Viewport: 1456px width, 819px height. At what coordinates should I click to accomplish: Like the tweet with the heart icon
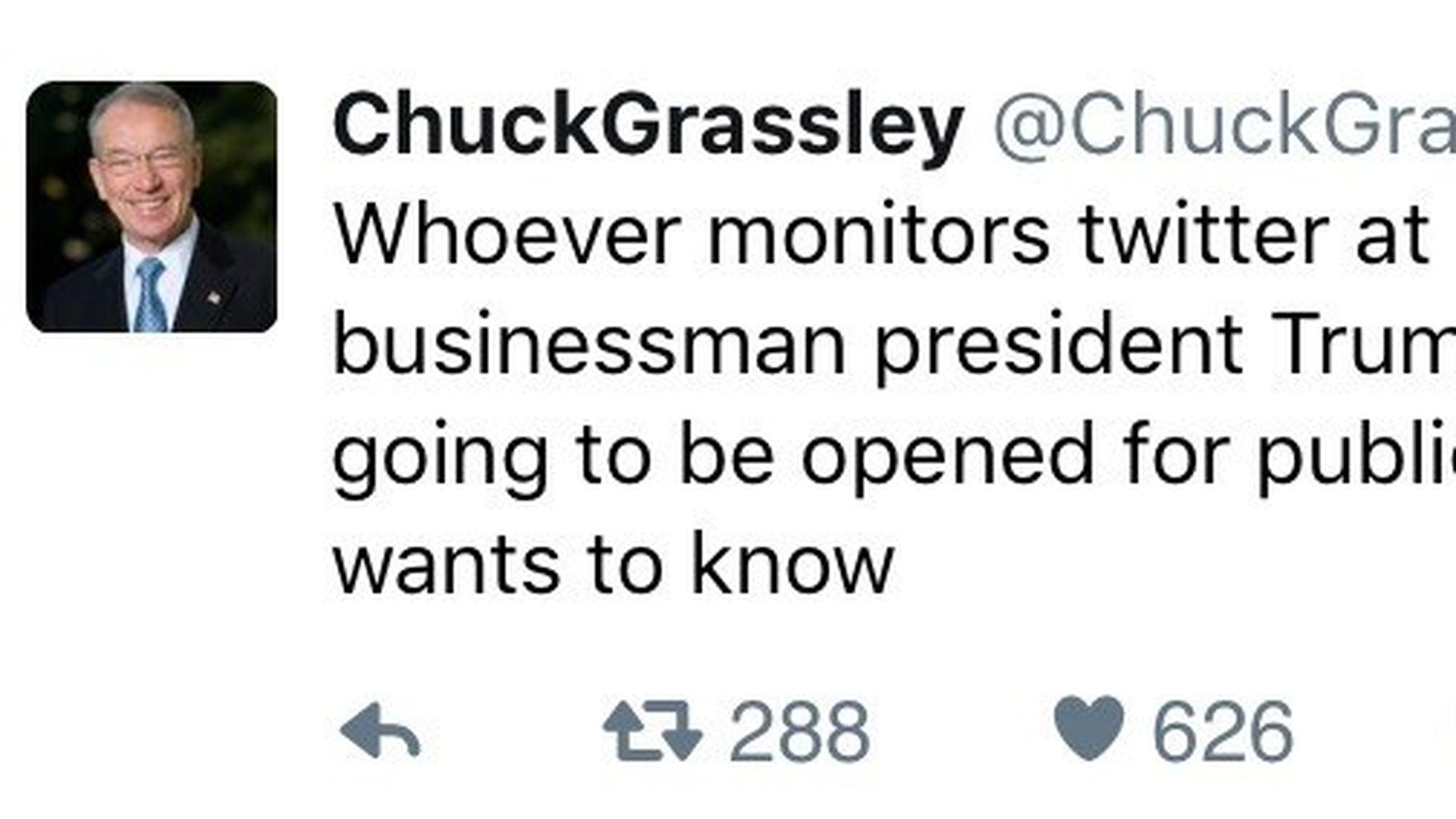(x=1090, y=729)
